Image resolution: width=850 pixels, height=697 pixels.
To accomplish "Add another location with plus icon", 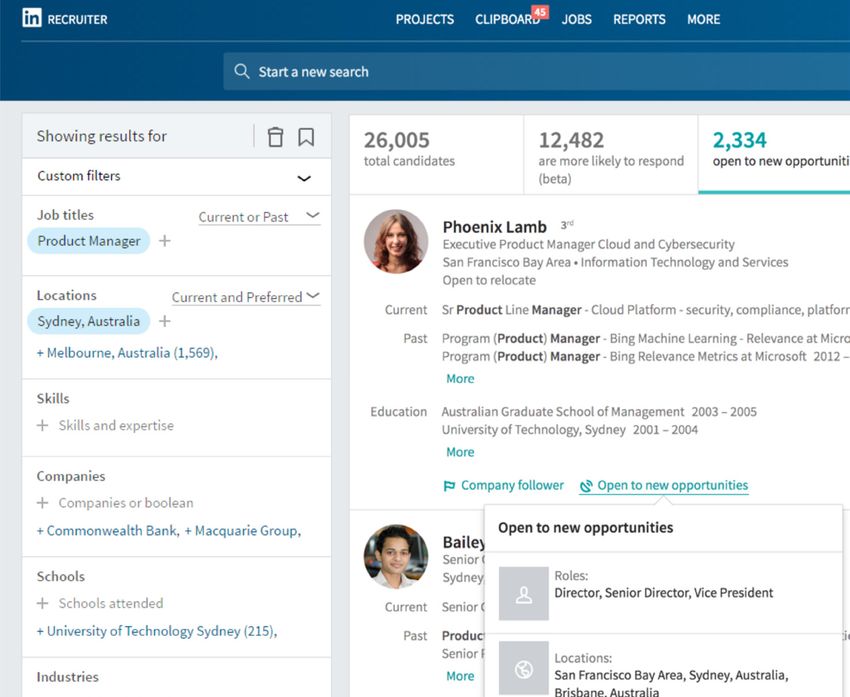I will pos(165,321).
